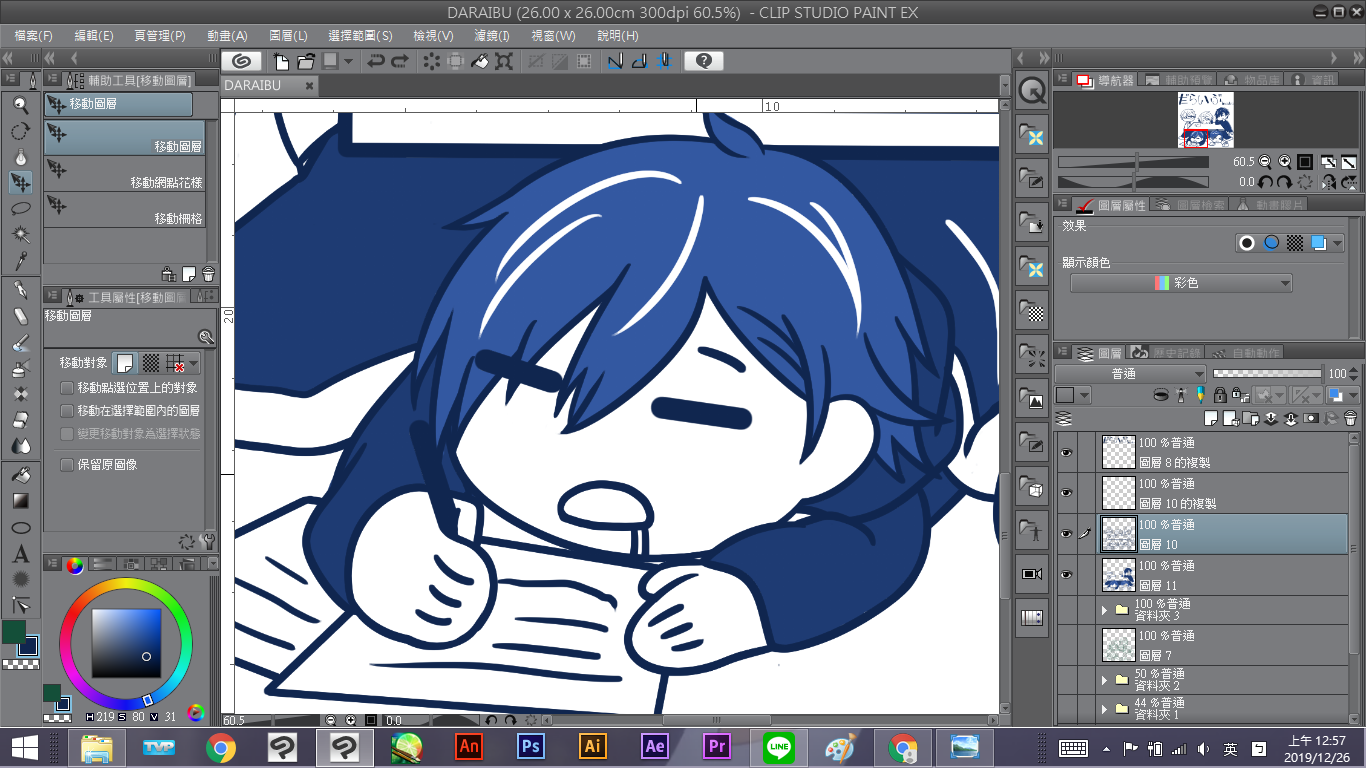The width and height of the screenshot is (1366, 768).
Task: Expand the 資料夾 1 folder
Action: (1105, 709)
